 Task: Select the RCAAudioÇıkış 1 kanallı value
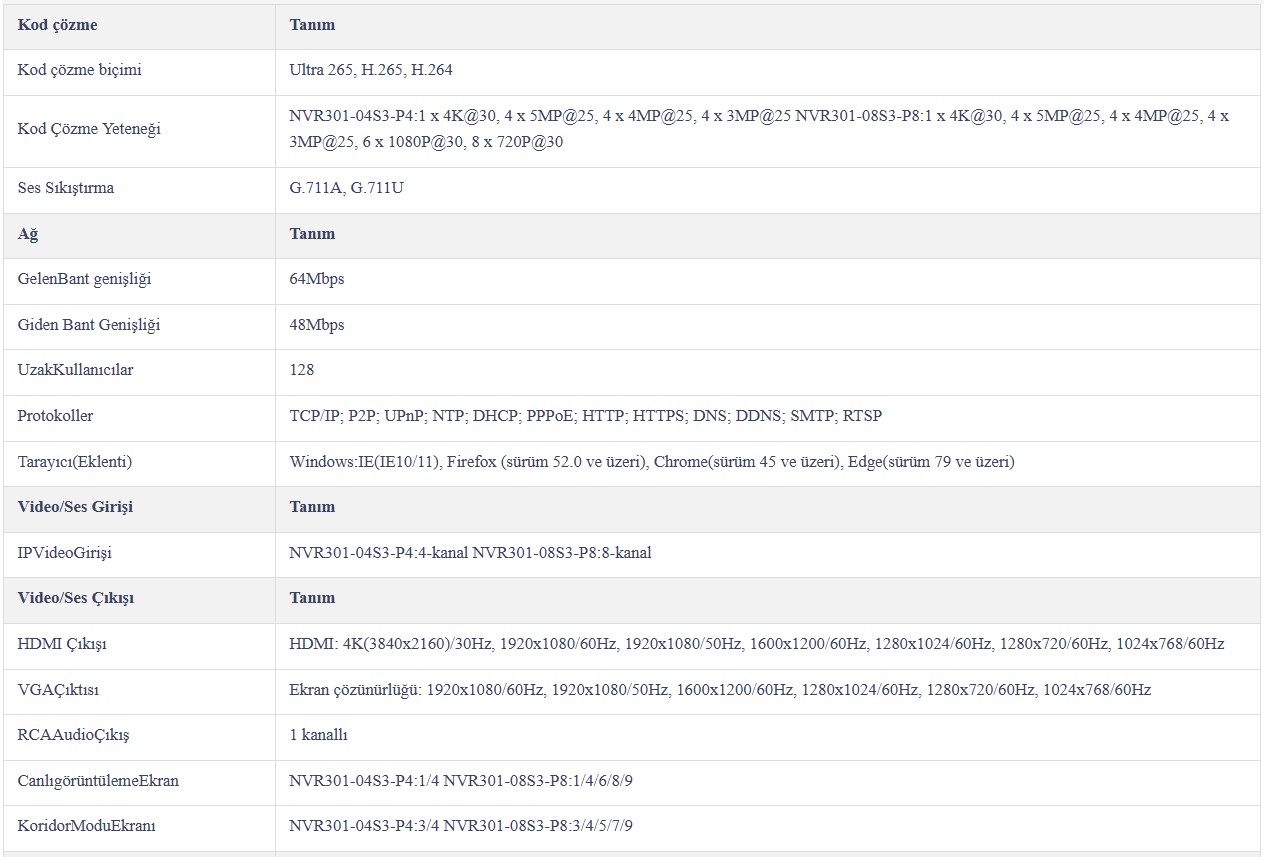[x=319, y=735]
